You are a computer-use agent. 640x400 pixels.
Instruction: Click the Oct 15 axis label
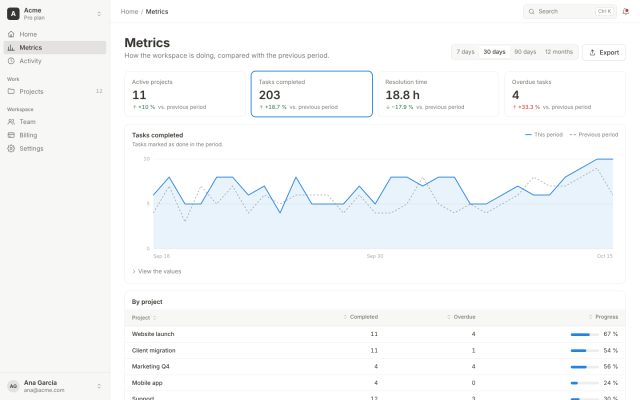click(x=604, y=256)
